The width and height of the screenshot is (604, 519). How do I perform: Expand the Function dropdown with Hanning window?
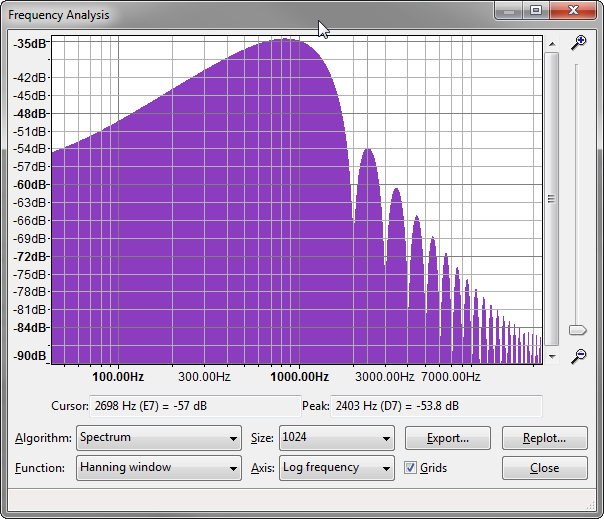point(159,467)
